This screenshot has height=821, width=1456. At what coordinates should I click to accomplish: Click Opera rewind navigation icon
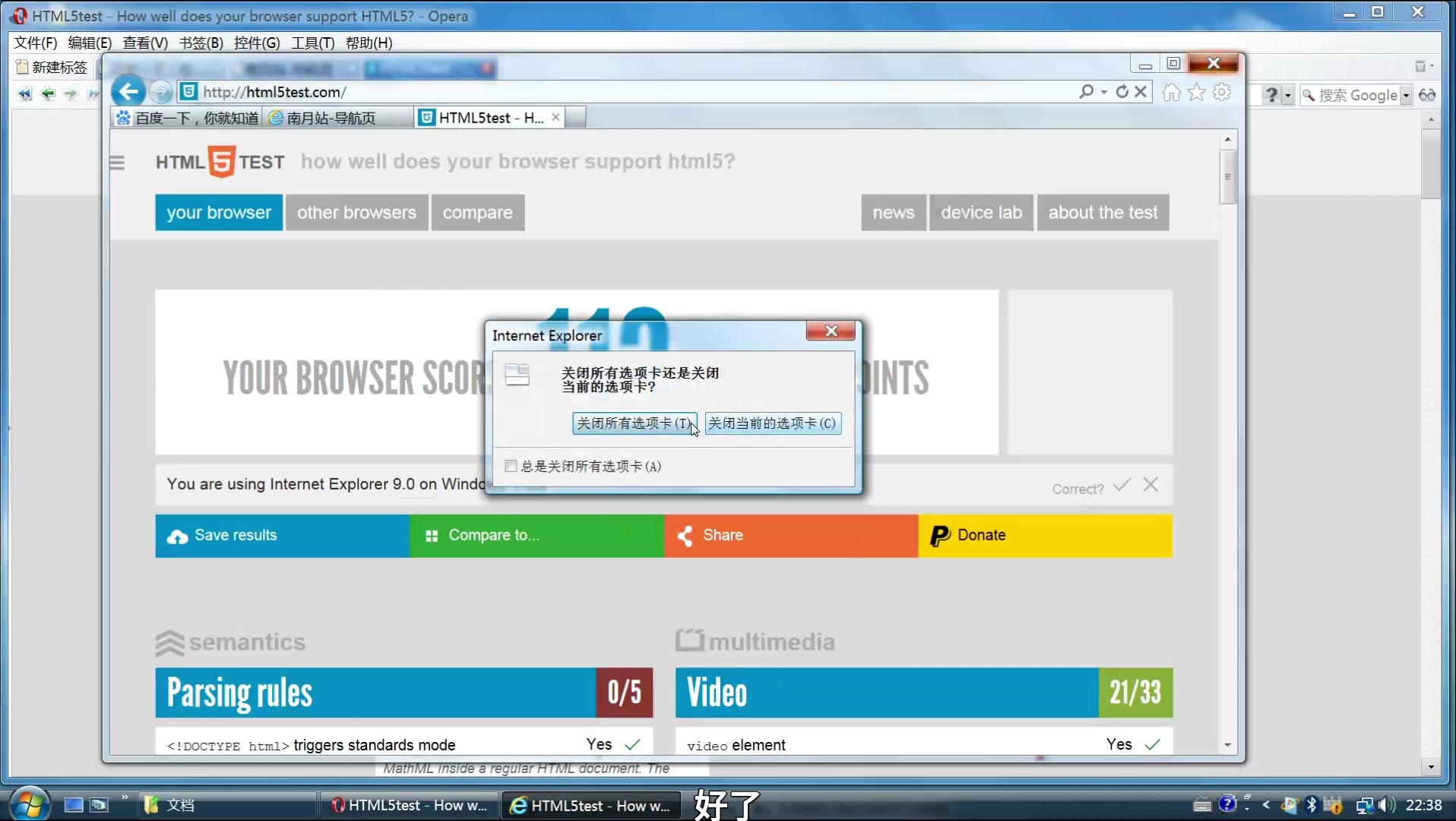(24, 94)
